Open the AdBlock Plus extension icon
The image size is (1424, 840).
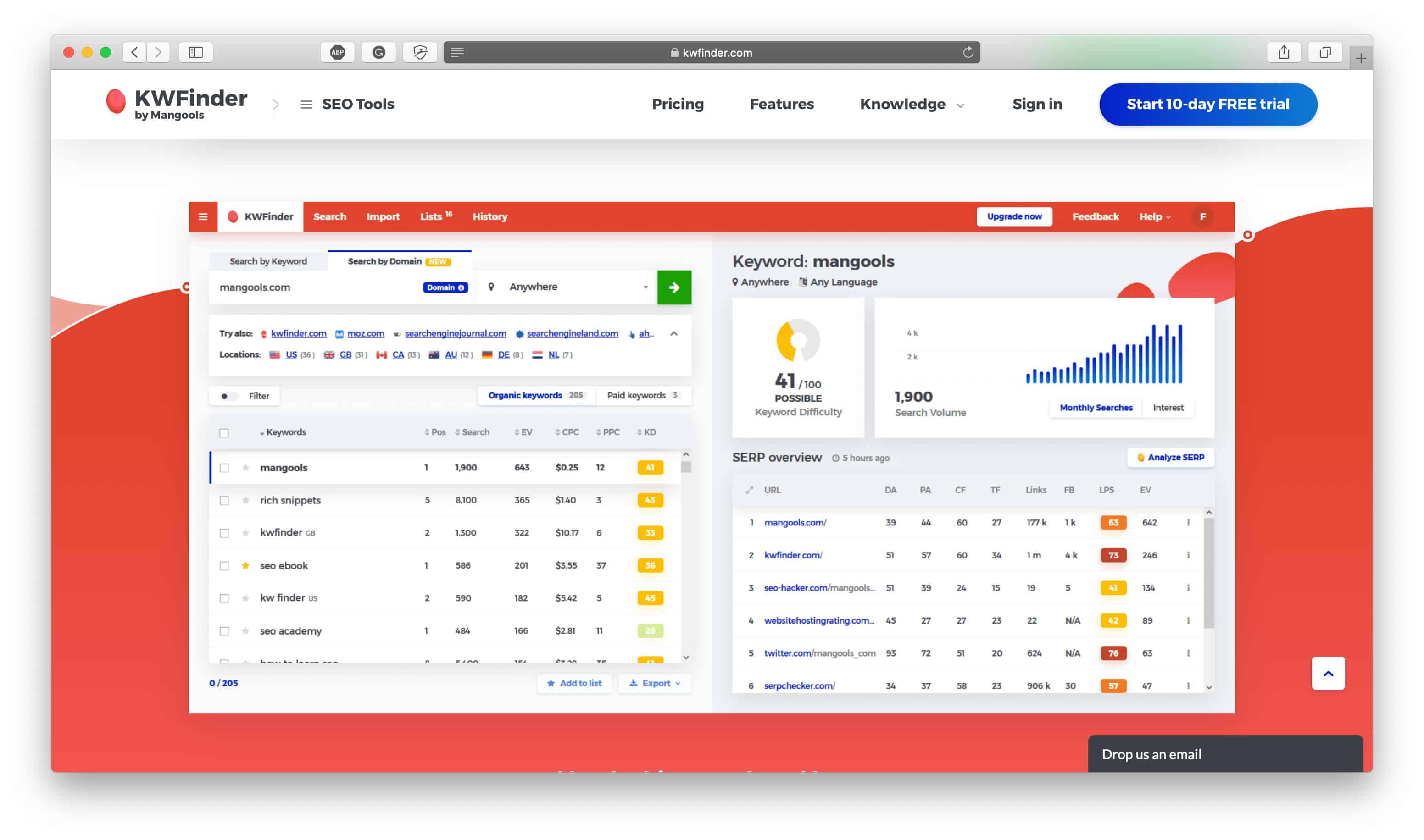pyautogui.click(x=338, y=53)
